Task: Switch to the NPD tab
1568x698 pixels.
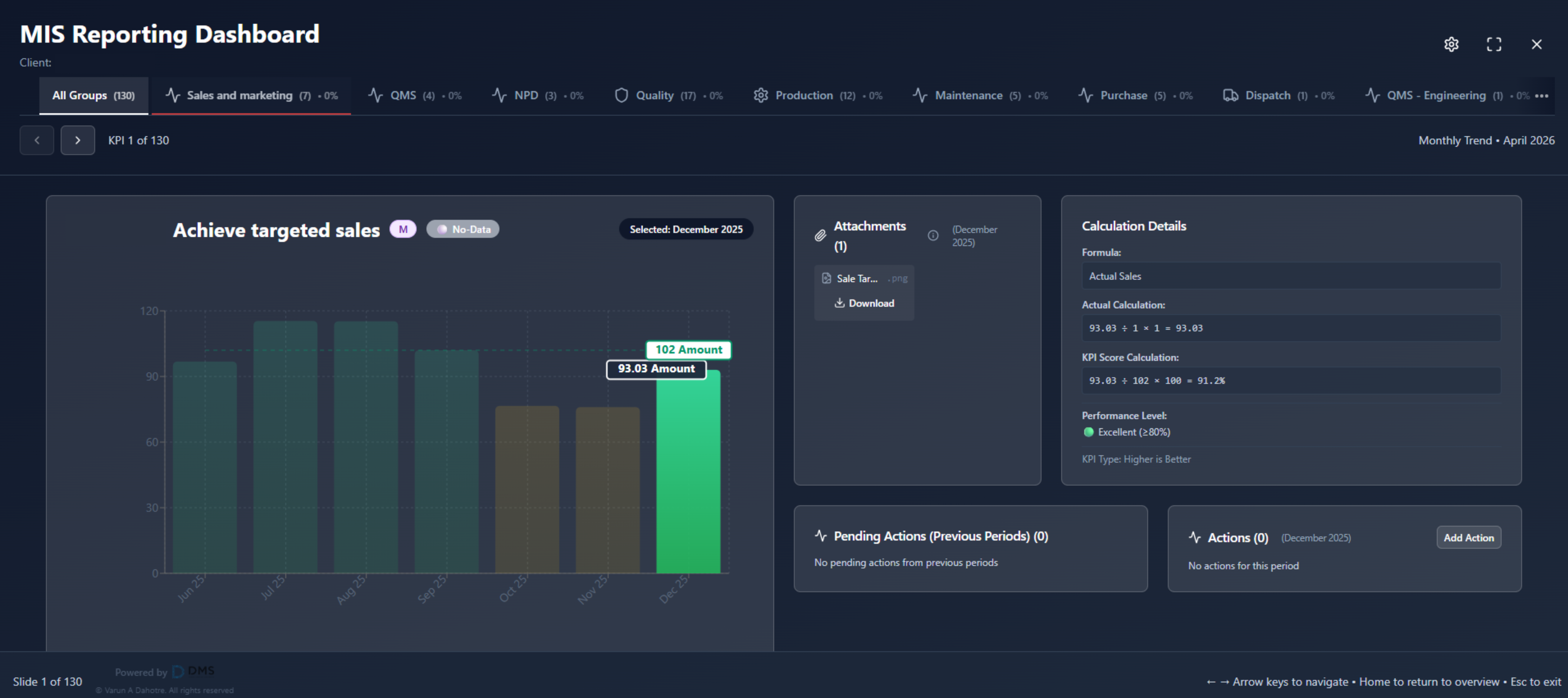Action: (537, 96)
